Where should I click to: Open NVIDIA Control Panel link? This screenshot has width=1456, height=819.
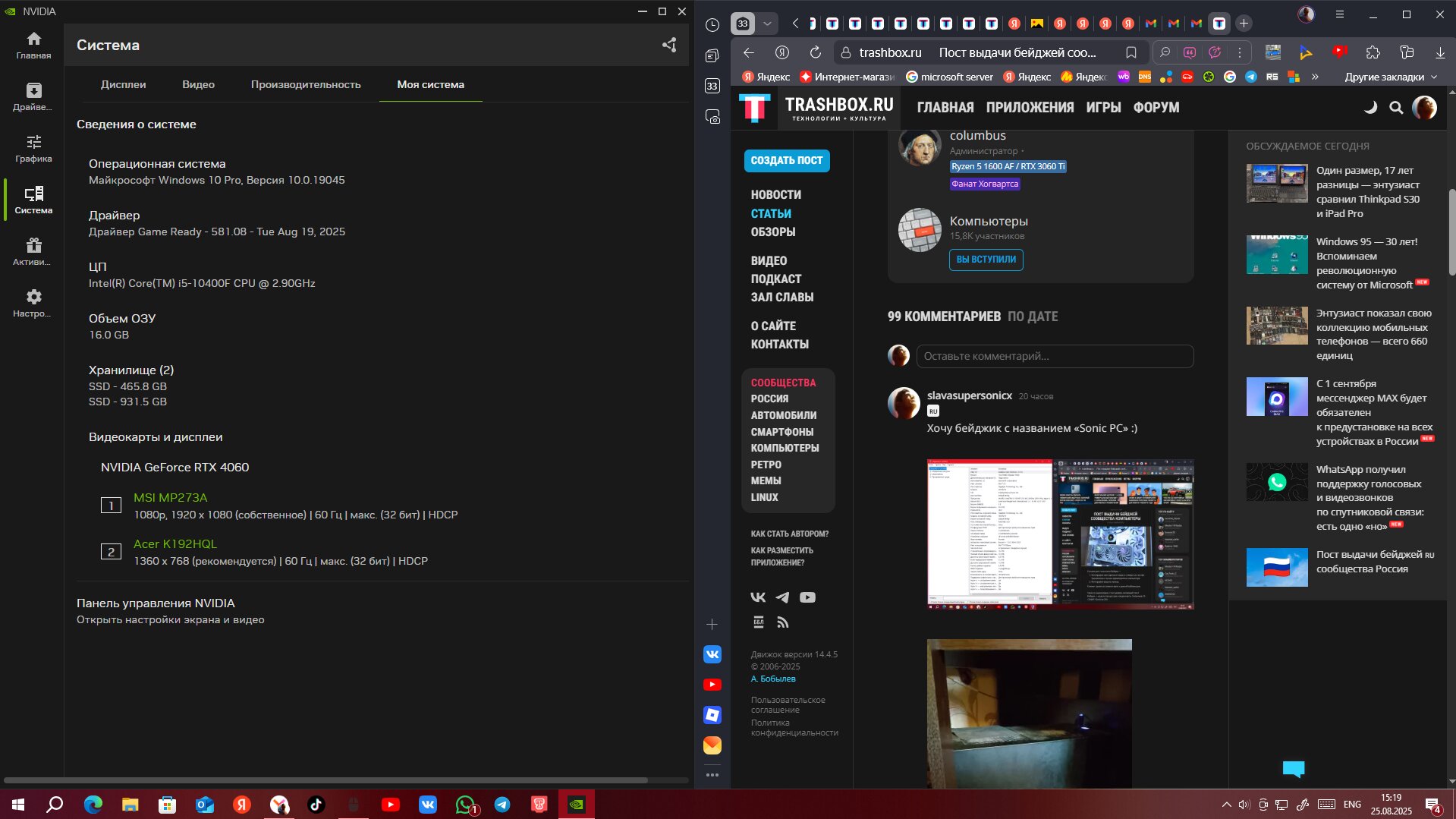pyautogui.click(x=156, y=603)
